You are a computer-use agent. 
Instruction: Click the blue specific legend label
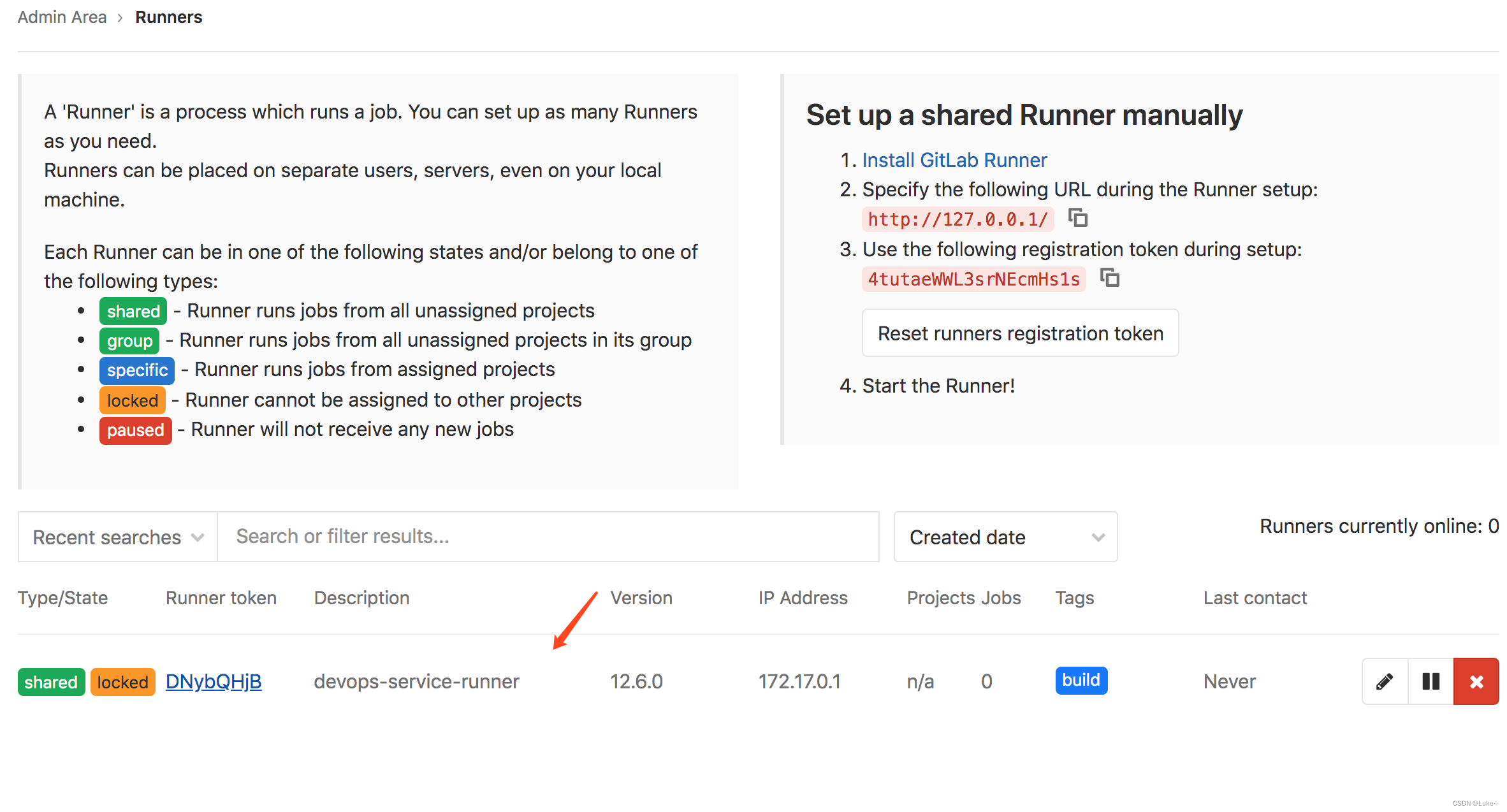[x=136, y=370]
